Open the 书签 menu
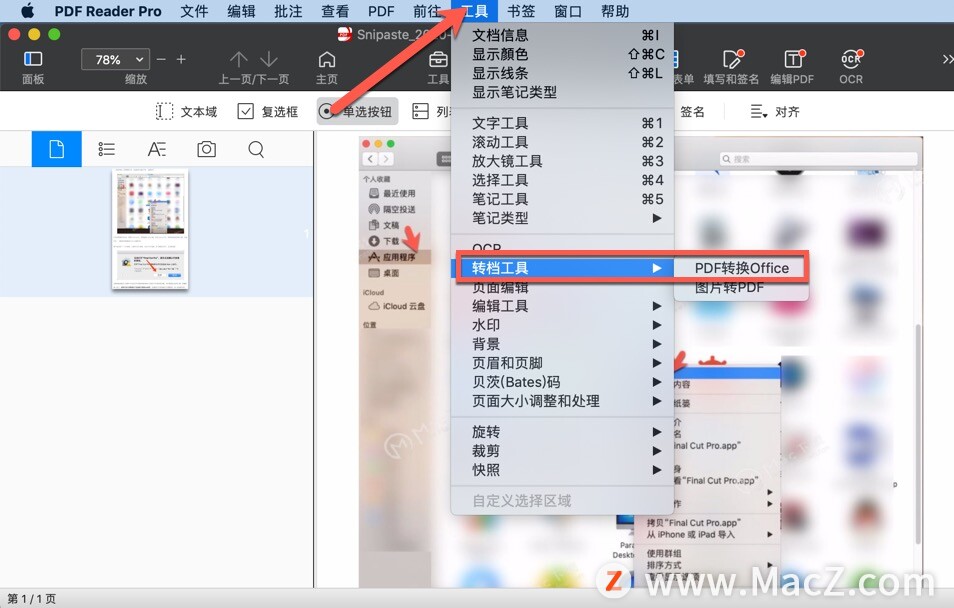 click(x=521, y=11)
